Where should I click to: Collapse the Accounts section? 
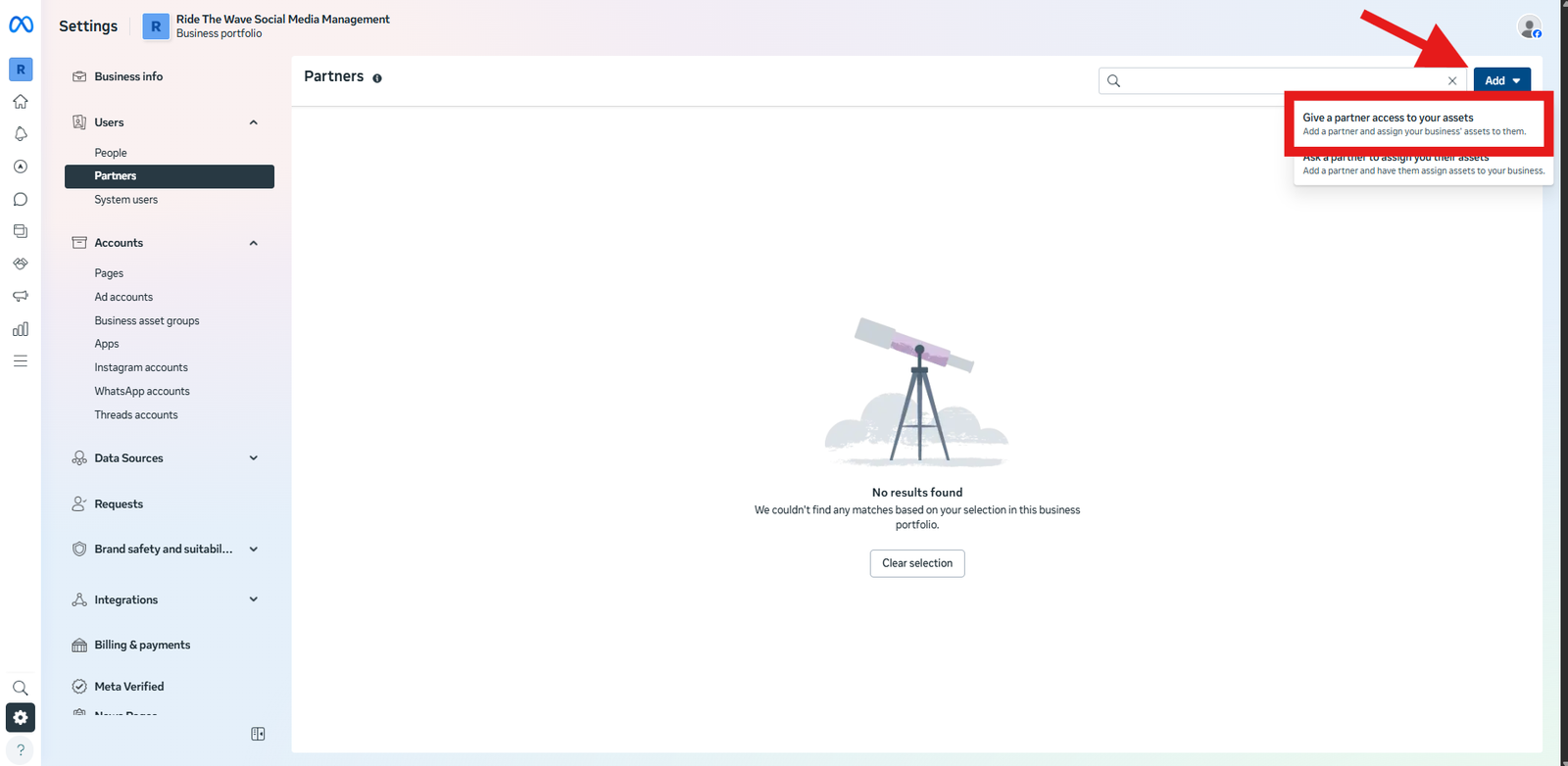[x=254, y=243]
